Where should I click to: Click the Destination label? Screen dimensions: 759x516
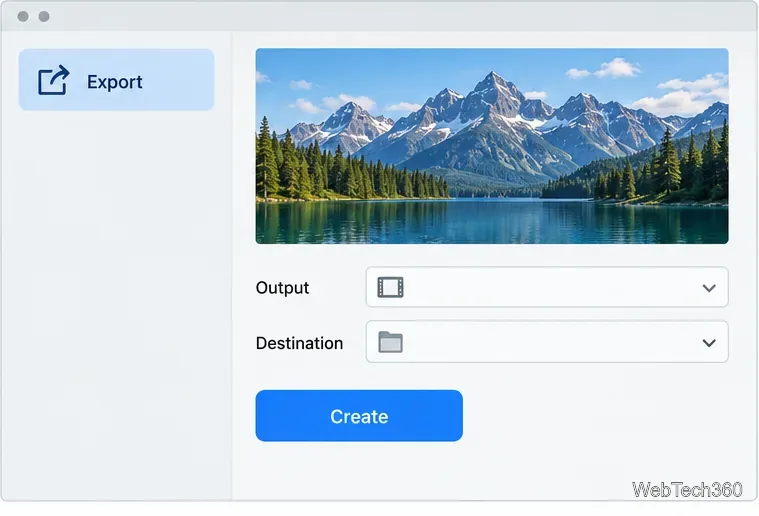299,343
